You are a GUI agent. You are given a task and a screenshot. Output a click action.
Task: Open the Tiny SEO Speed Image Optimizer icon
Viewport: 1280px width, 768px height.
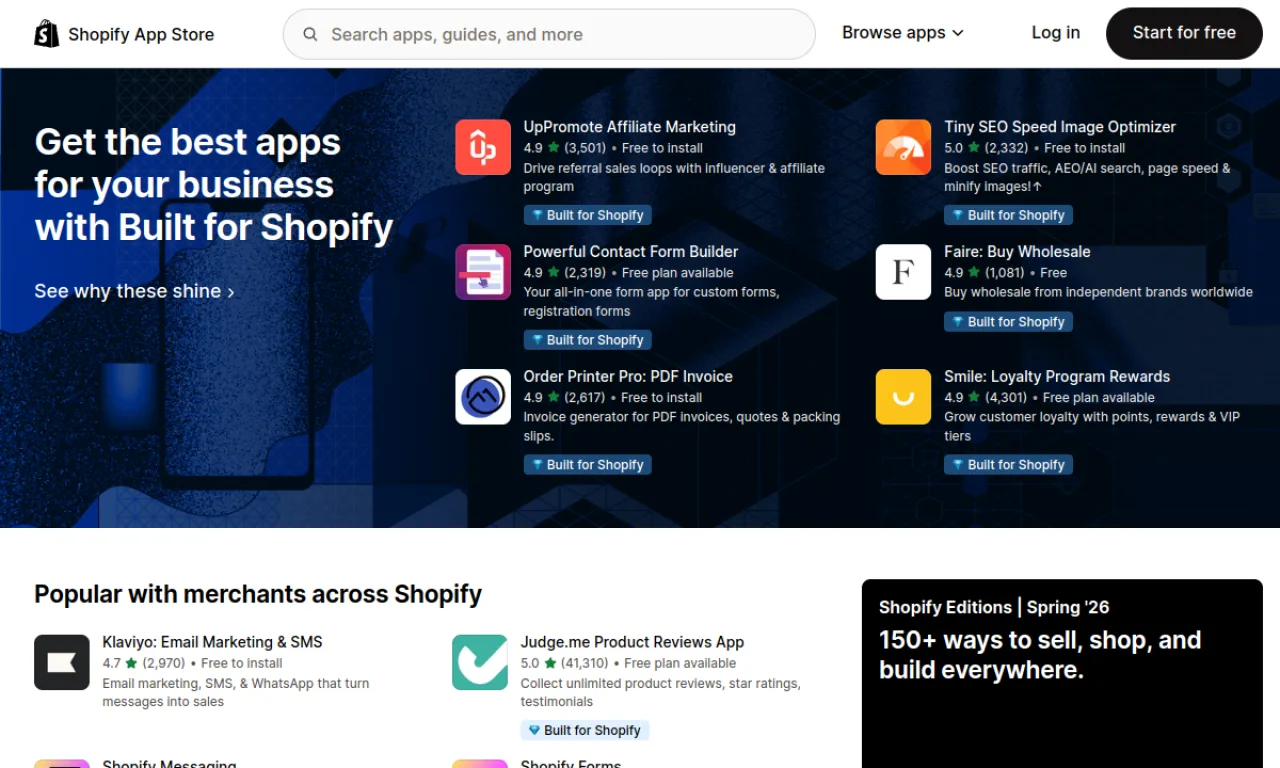click(x=904, y=147)
